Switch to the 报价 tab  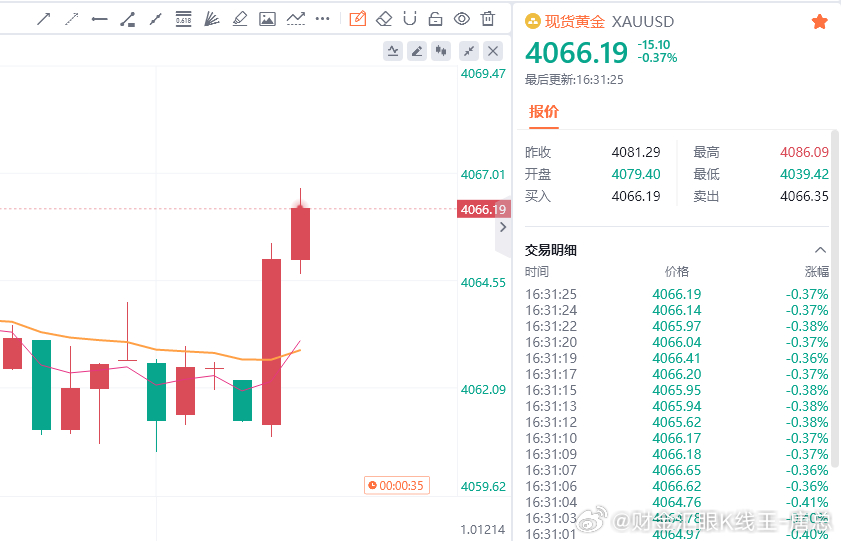(x=544, y=112)
